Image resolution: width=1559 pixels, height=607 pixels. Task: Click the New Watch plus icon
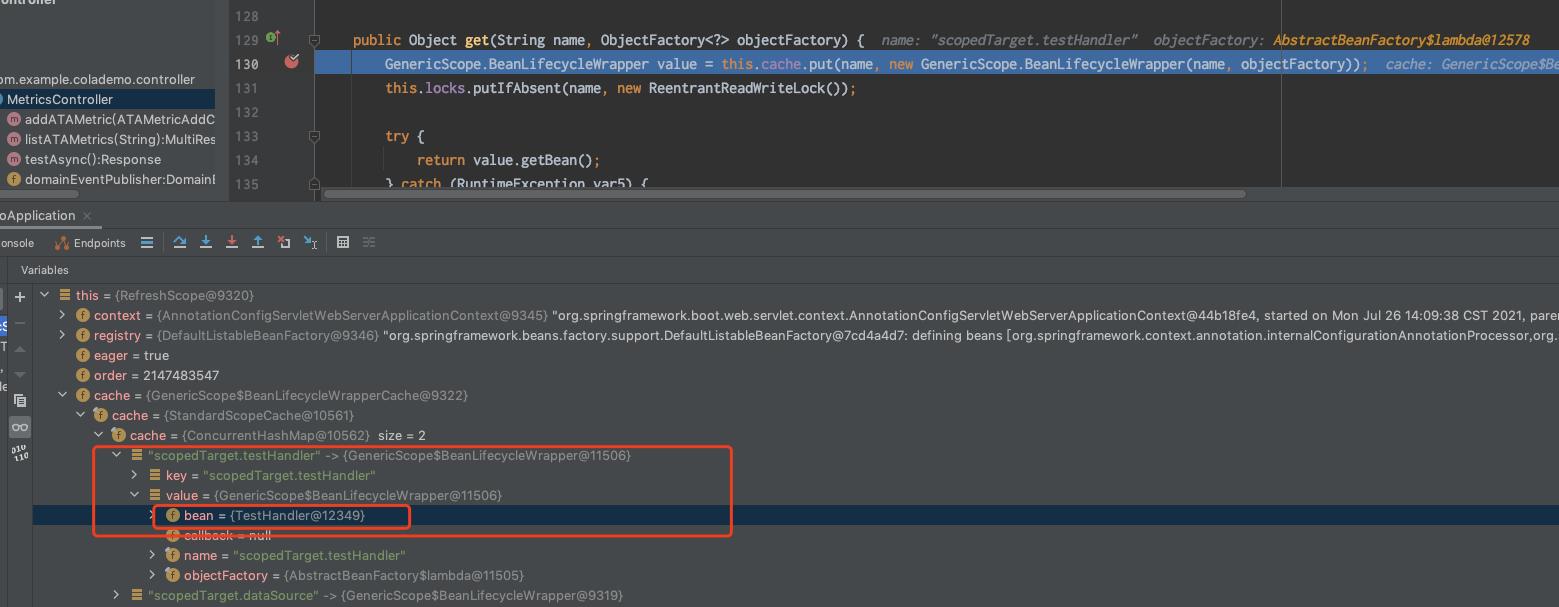pyautogui.click(x=20, y=298)
